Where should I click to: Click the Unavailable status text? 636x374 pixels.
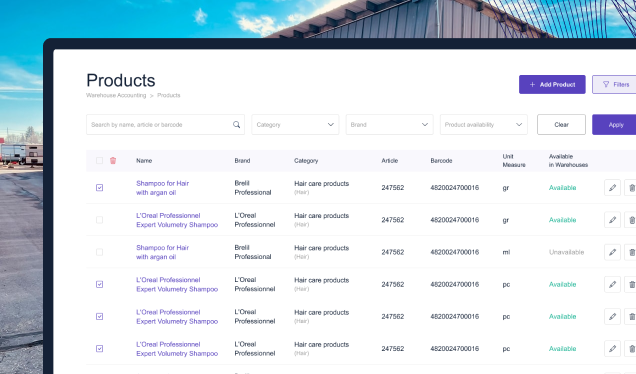[x=566, y=252]
